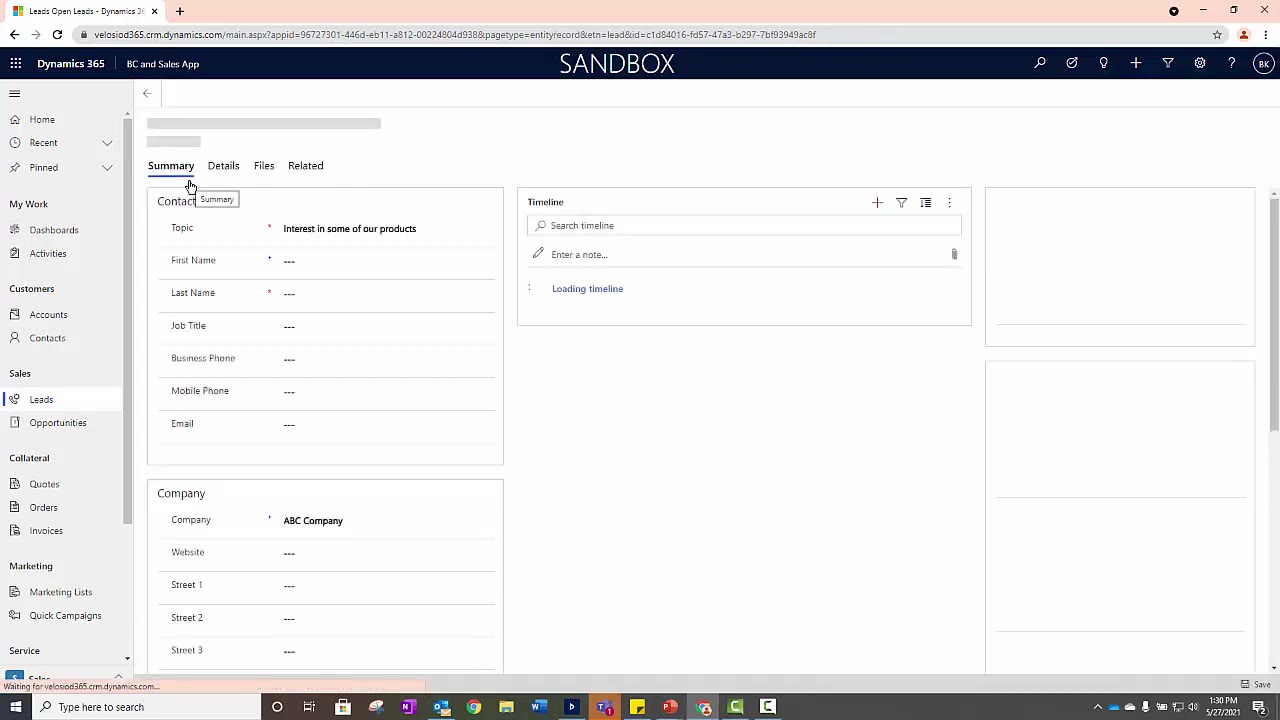The height and width of the screenshot is (720, 1280).
Task: Expand the Pinned section chevron
Action: [x=107, y=167]
